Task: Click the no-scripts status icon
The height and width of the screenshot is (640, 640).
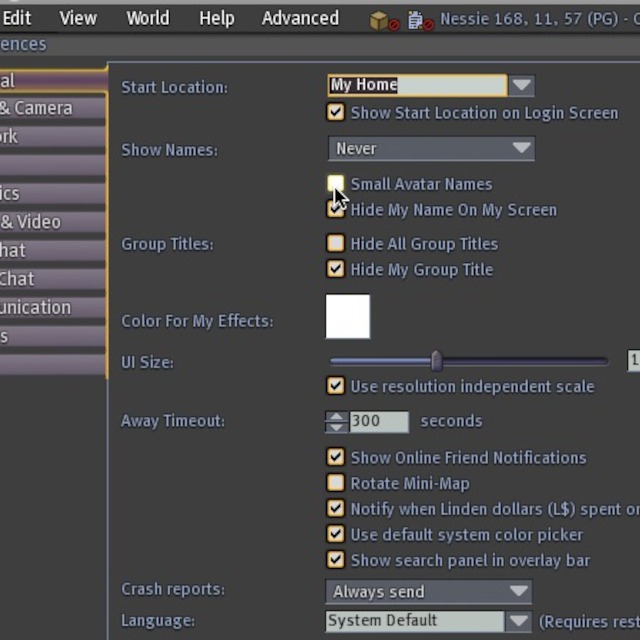Action: [420, 21]
